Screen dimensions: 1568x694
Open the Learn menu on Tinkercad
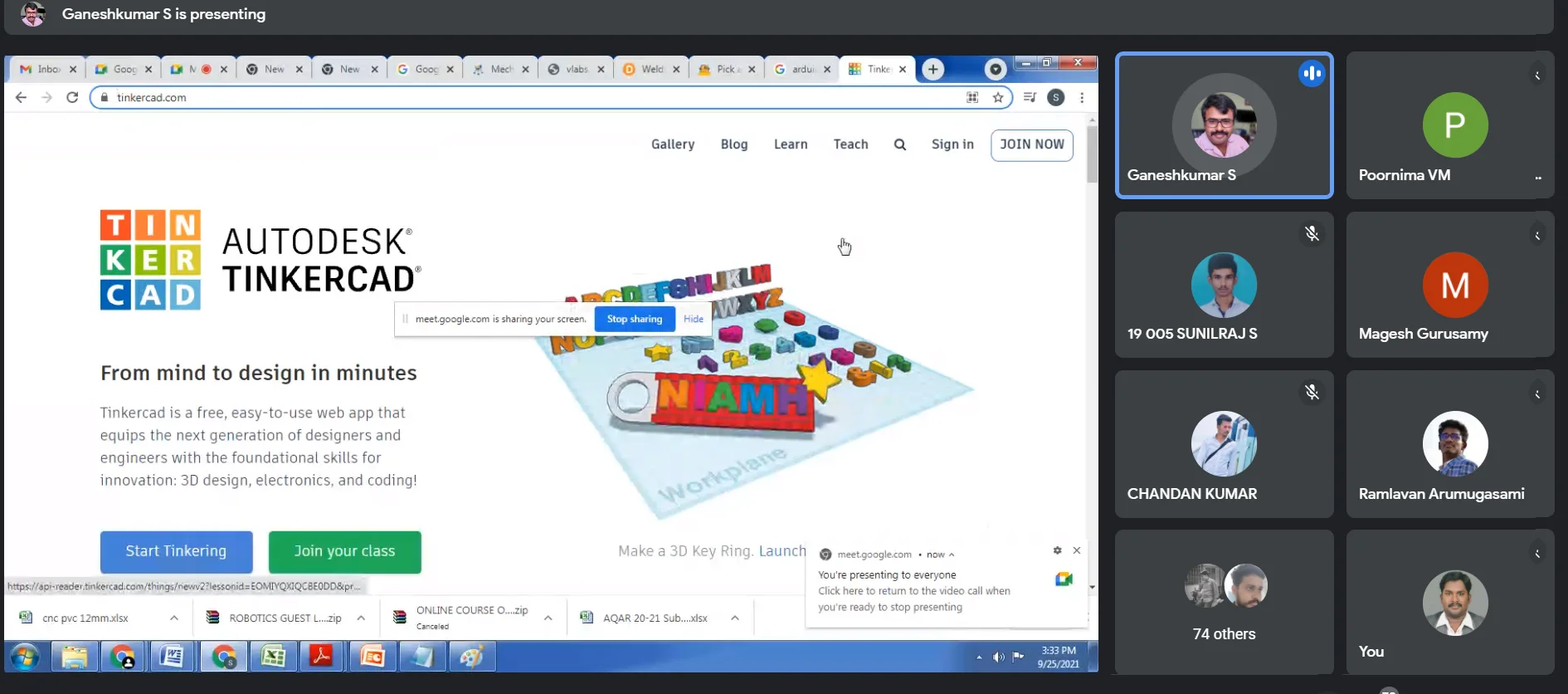(x=791, y=144)
